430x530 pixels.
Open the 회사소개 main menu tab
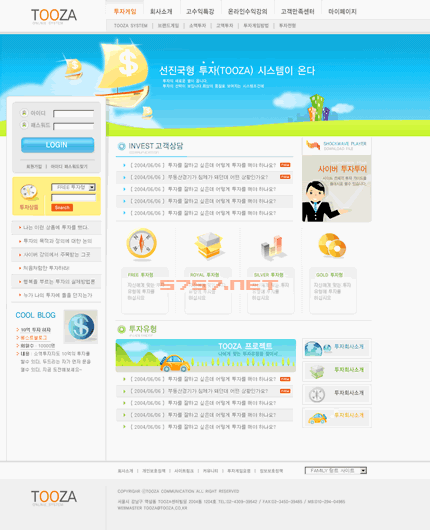[x=161, y=11]
